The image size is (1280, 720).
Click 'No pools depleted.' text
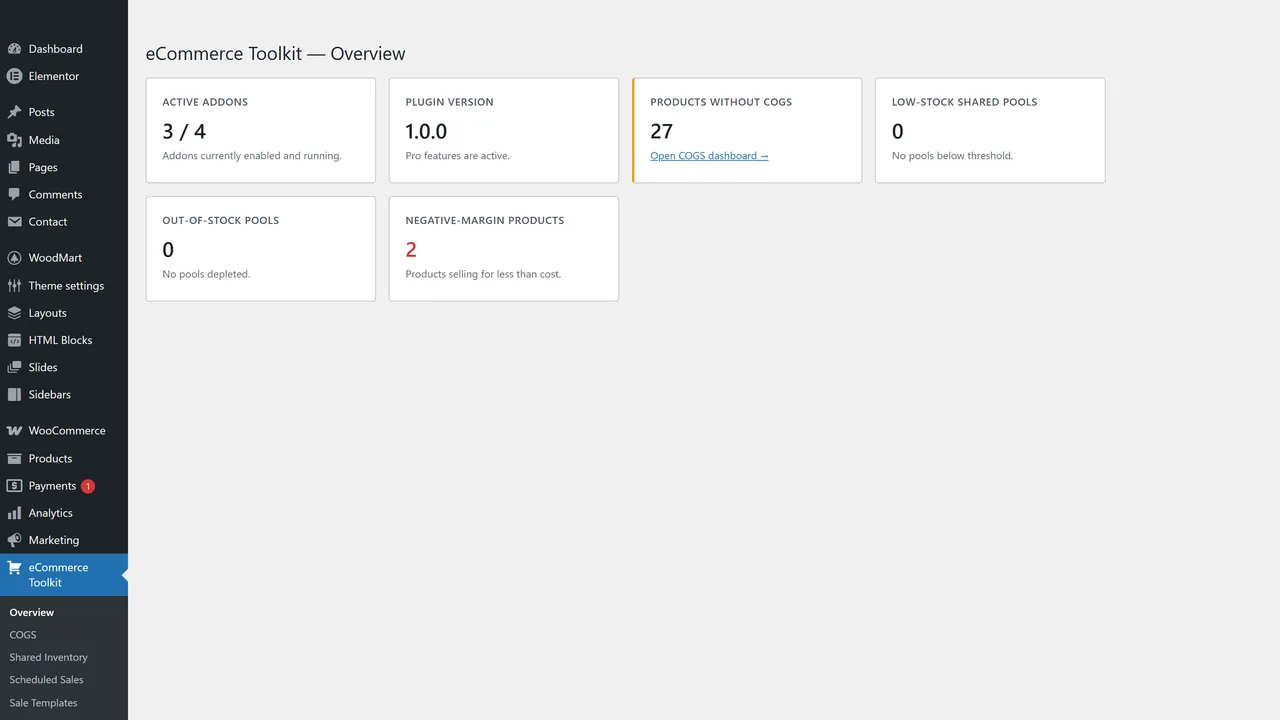click(206, 274)
